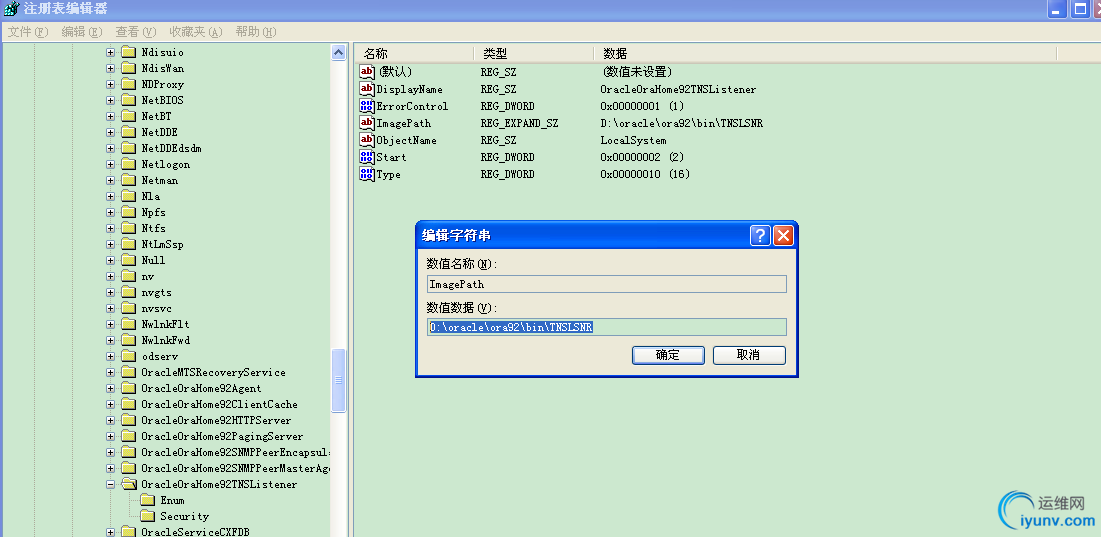Open the 文件(F) menu
Viewport: 1101px width, 537px height.
28,32
